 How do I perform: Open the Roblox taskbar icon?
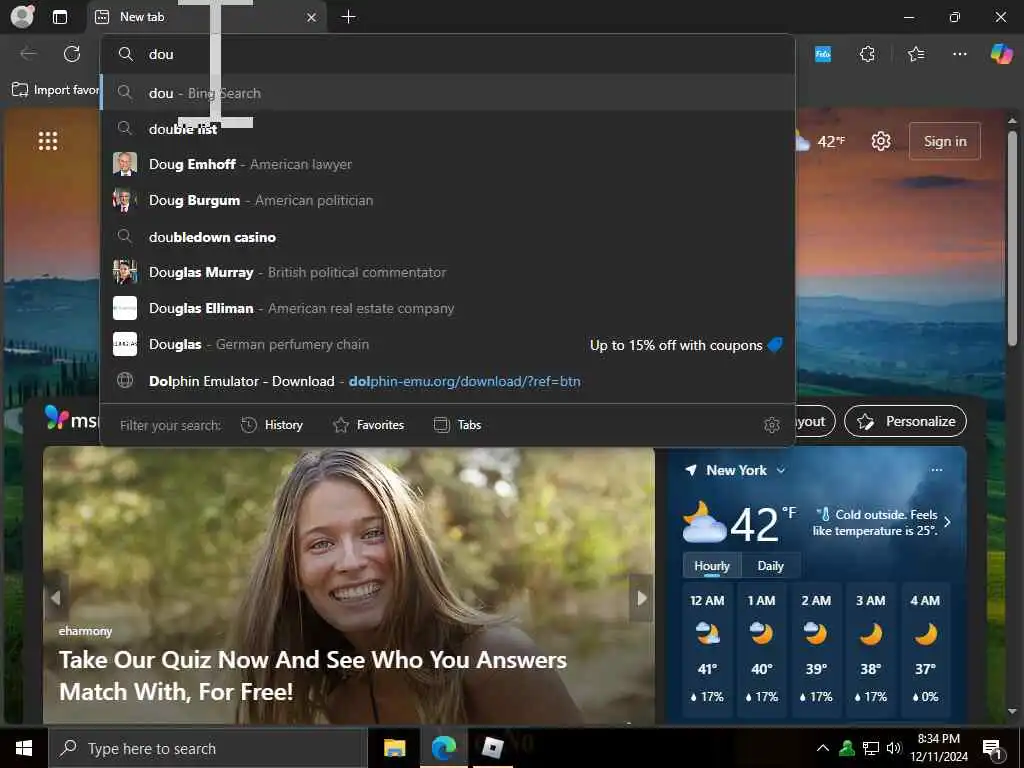[x=492, y=748]
